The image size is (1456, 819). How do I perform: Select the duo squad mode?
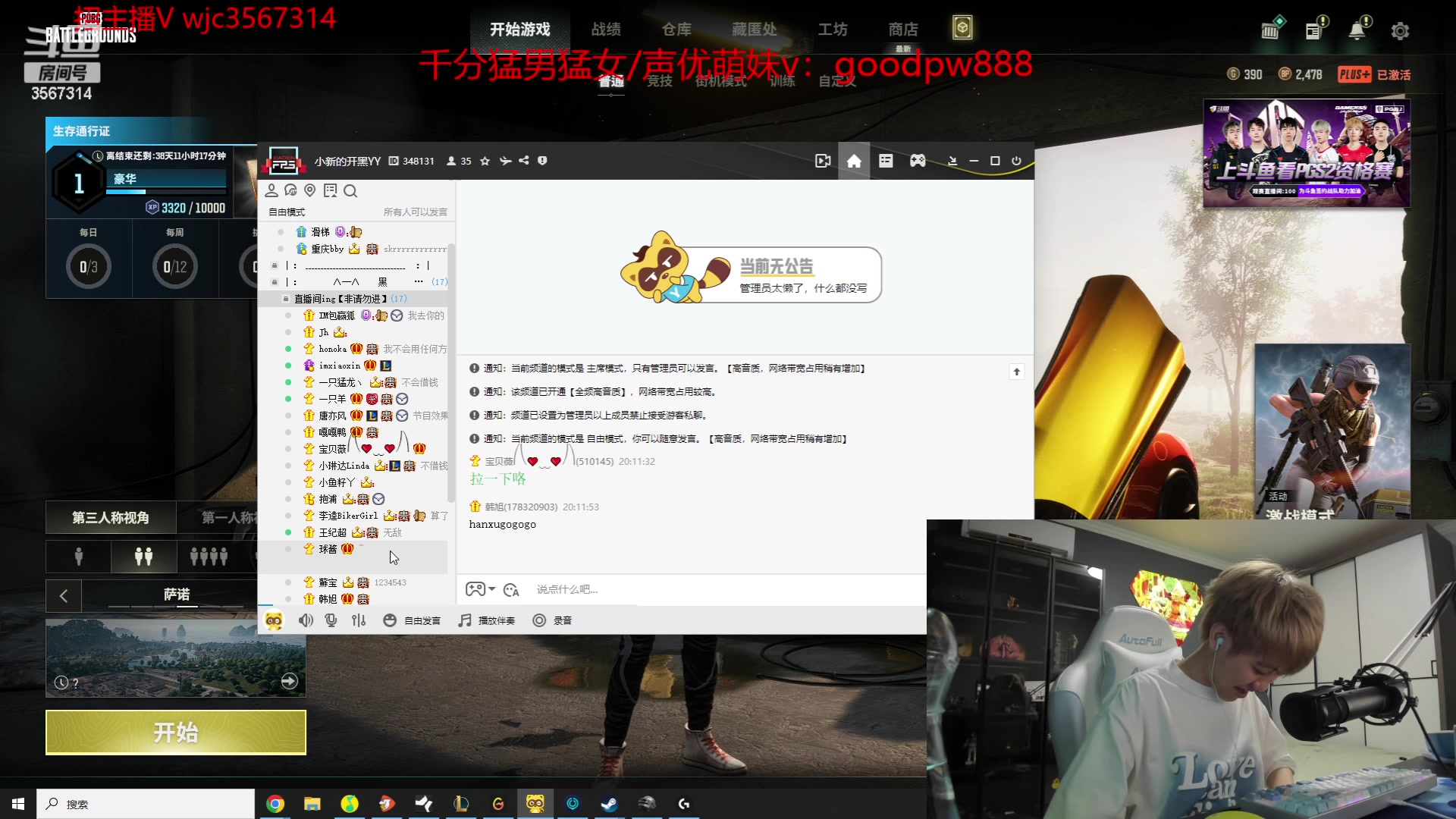point(143,557)
